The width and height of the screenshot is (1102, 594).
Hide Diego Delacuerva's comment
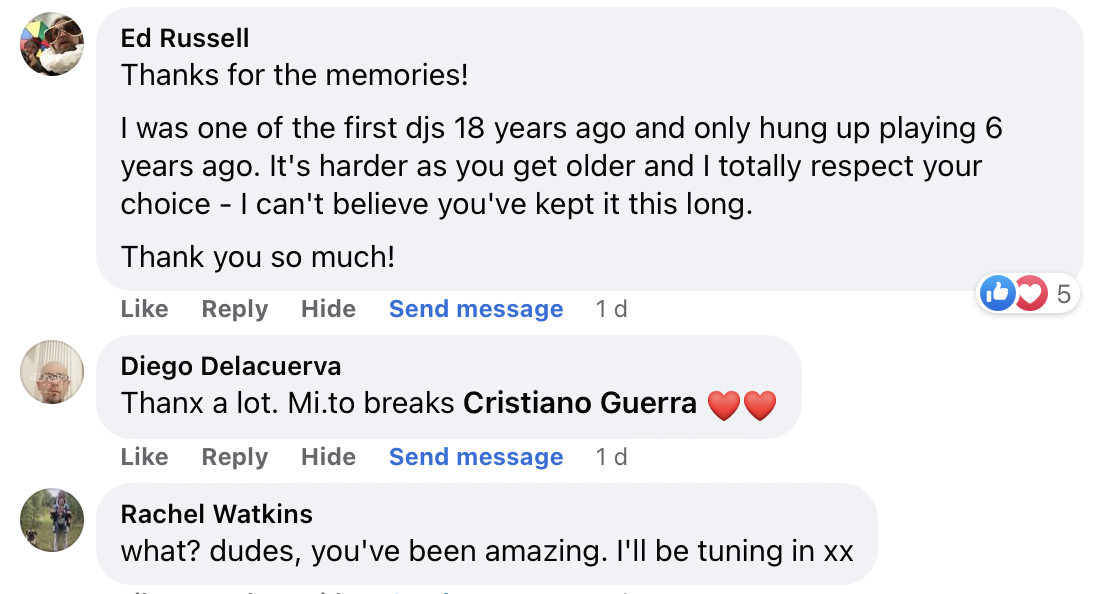(x=328, y=457)
